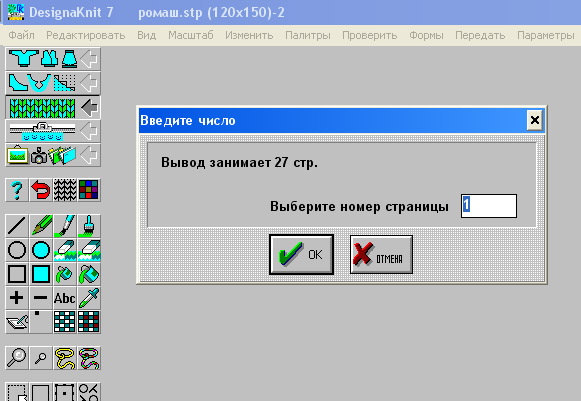Select the Abc text tool

(65, 298)
